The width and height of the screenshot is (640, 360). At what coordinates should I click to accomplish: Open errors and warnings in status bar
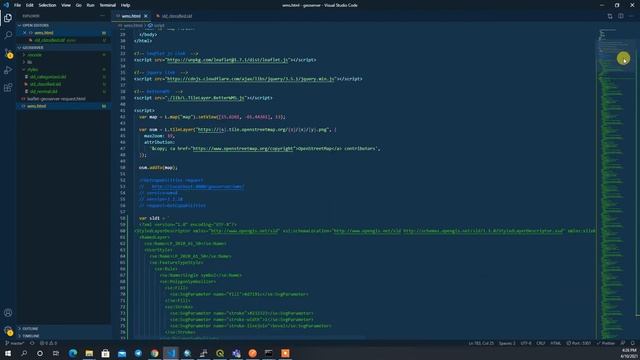tap(48, 343)
